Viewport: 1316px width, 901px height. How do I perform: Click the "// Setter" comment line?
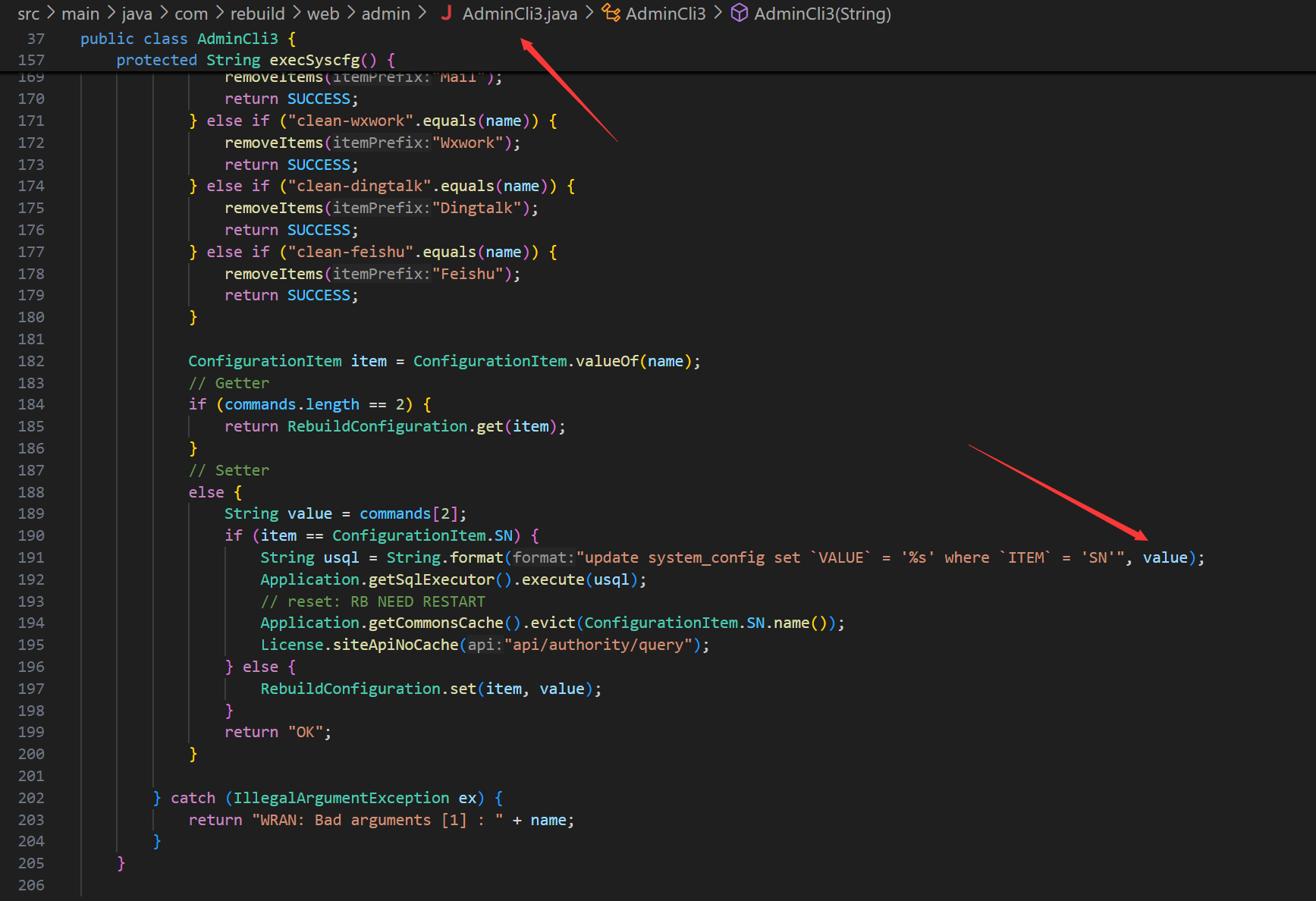tap(229, 470)
